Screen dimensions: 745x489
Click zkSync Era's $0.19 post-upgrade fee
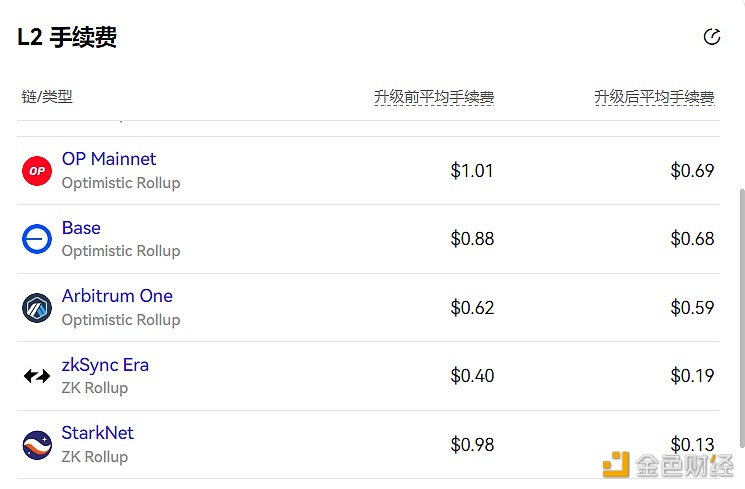[x=692, y=376]
